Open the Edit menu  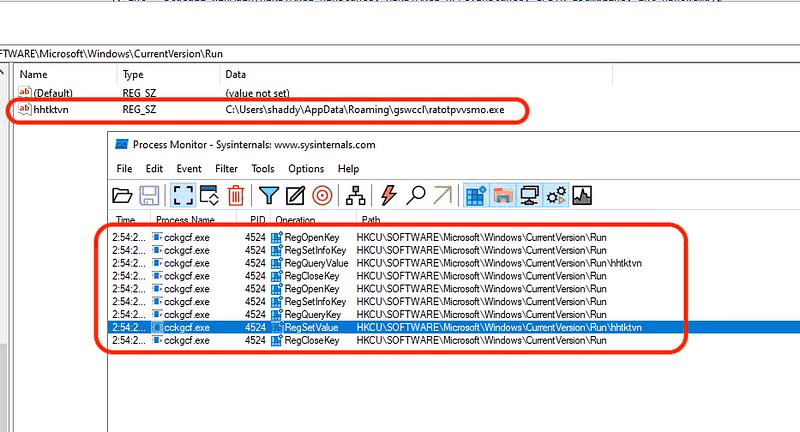154,168
